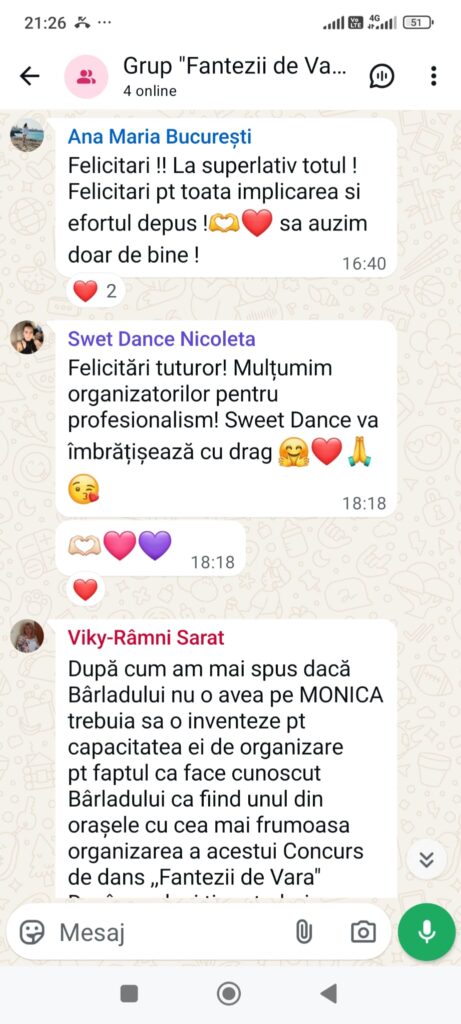Tap the heart reaction under emoji message
461x1024 pixels.
pyautogui.click(x=85, y=590)
